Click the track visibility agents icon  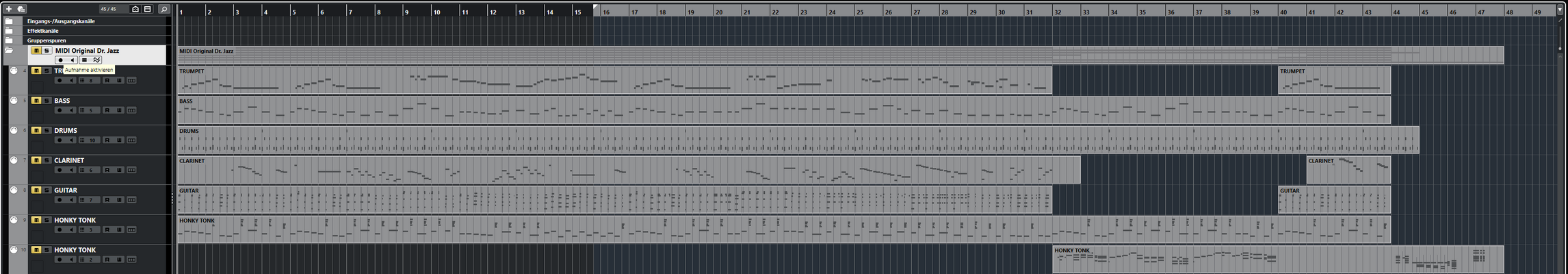(135, 9)
